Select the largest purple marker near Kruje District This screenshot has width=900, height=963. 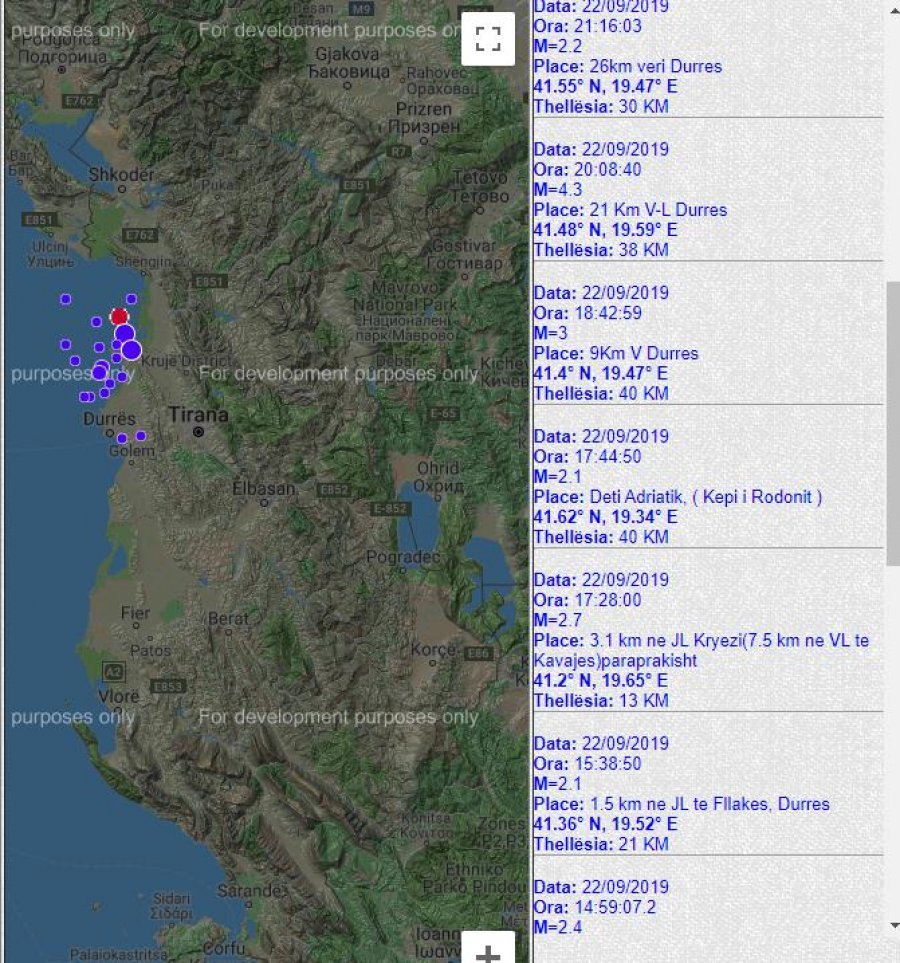131,350
